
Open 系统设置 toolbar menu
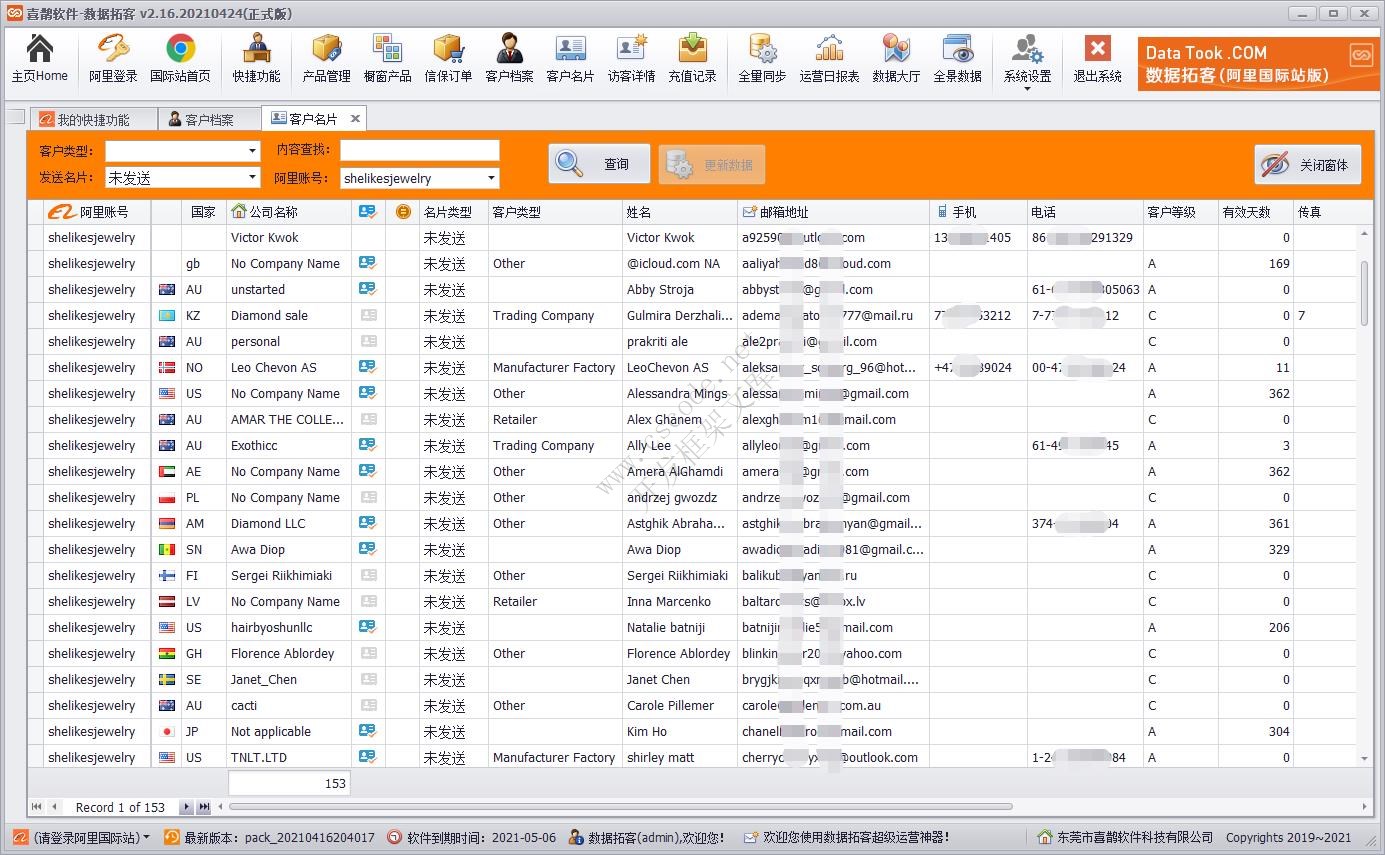point(1027,61)
